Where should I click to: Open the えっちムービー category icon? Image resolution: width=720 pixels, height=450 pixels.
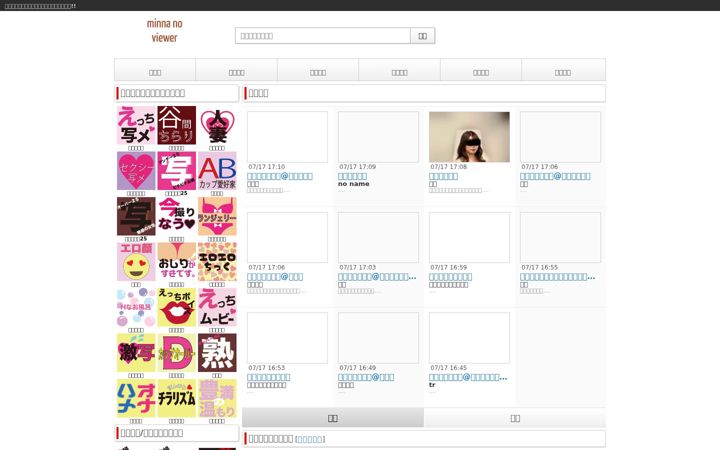(x=217, y=307)
